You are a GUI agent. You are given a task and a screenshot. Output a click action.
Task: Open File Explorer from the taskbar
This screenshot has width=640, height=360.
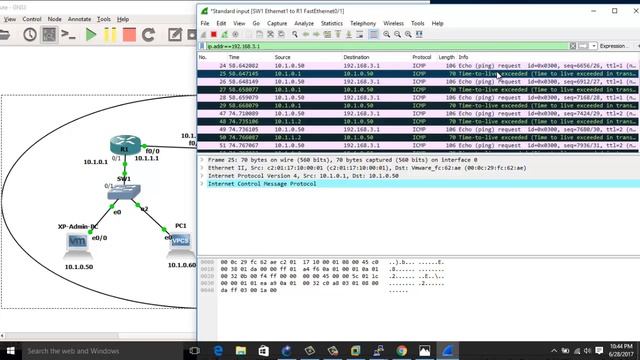(x=241, y=351)
